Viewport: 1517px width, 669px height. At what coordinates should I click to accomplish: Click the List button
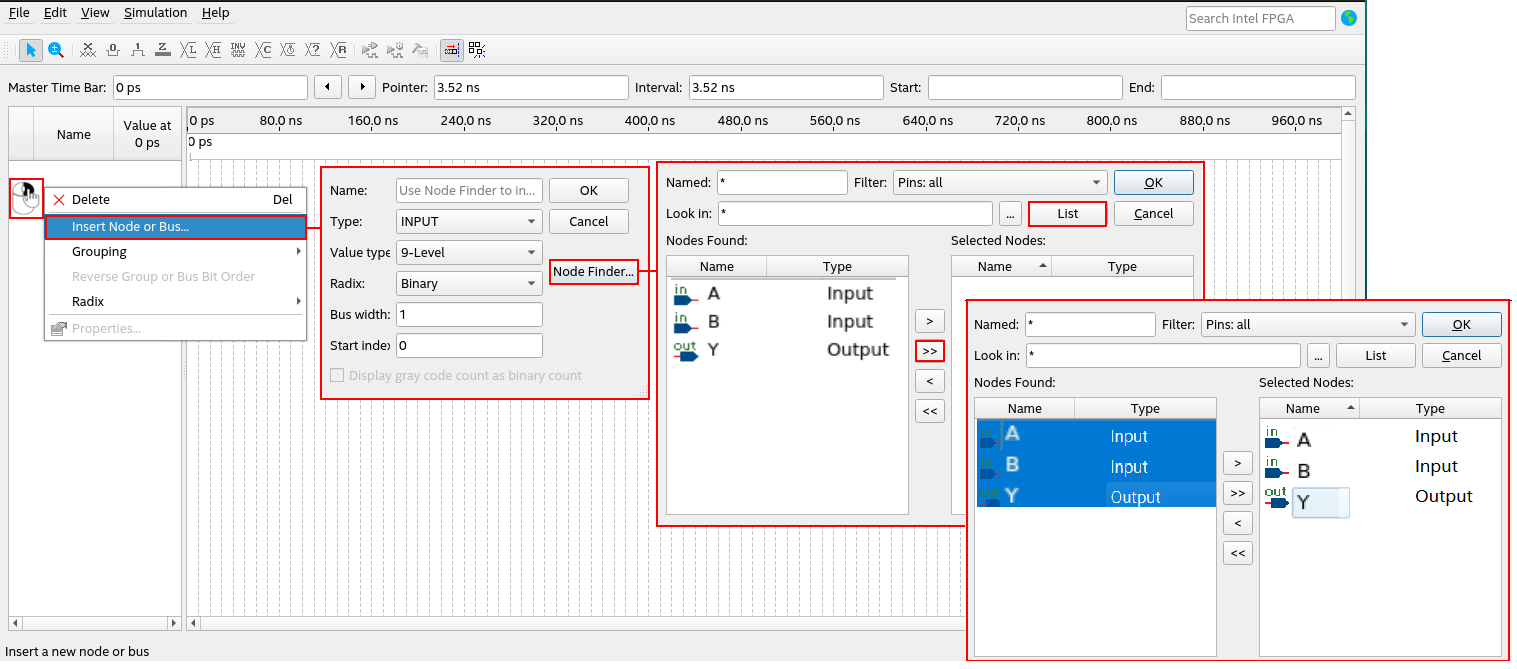click(x=1067, y=214)
